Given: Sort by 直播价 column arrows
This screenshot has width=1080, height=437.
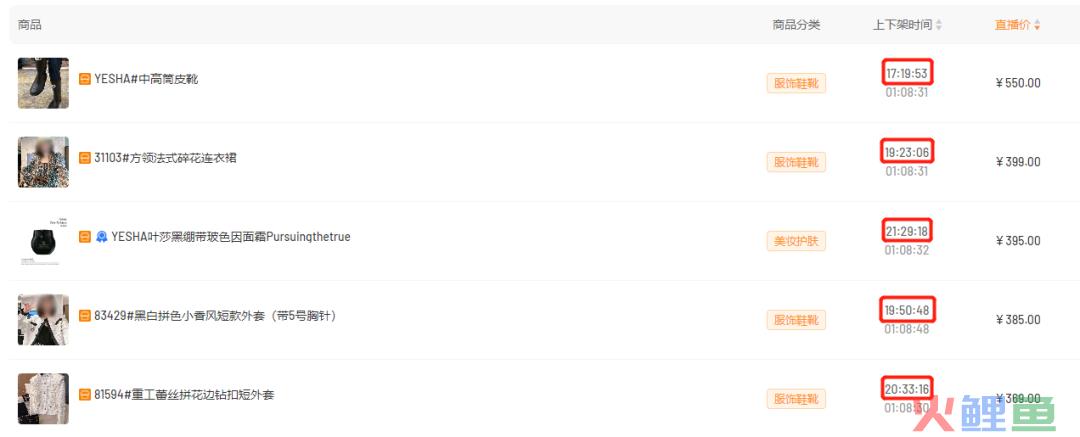Looking at the screenshot, I should click(1037, 25).
